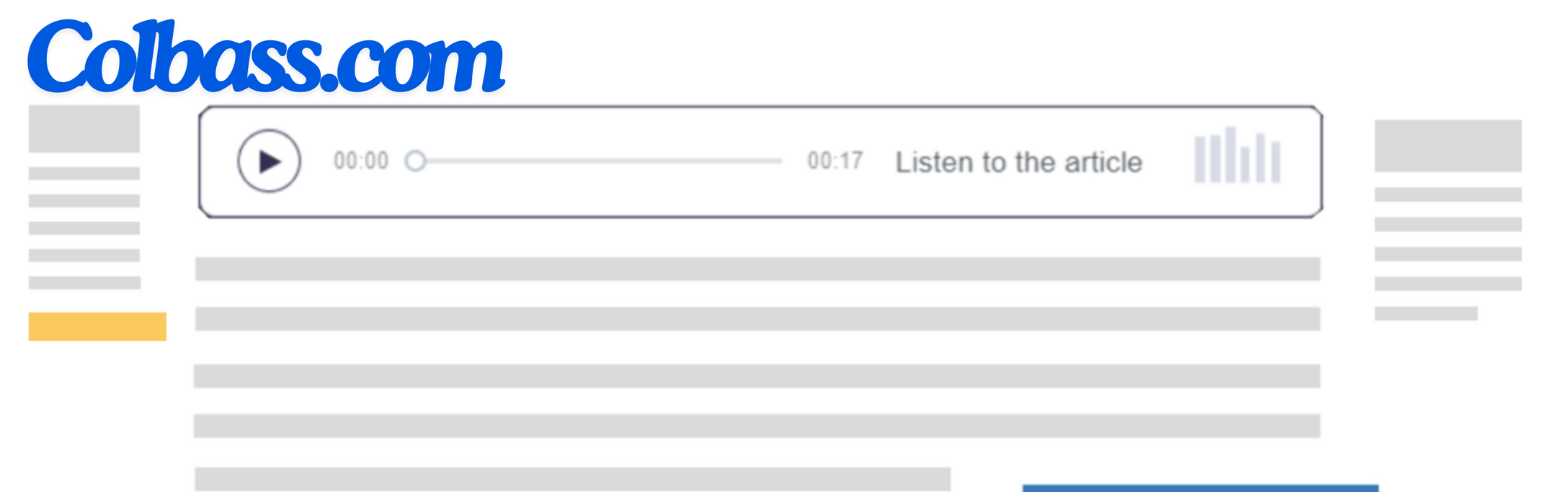Click the gray image block in left sidebar

[84, 129]
